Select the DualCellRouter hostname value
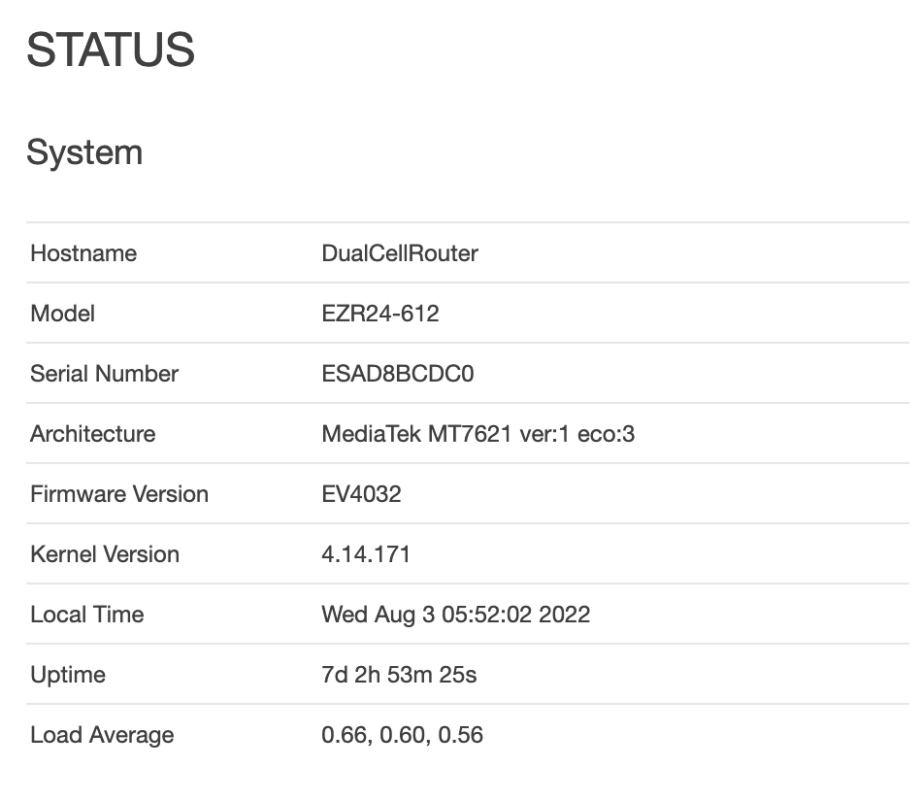Viewport: 922px width, 800px height. pyautogui.click(x=400, y=253)
